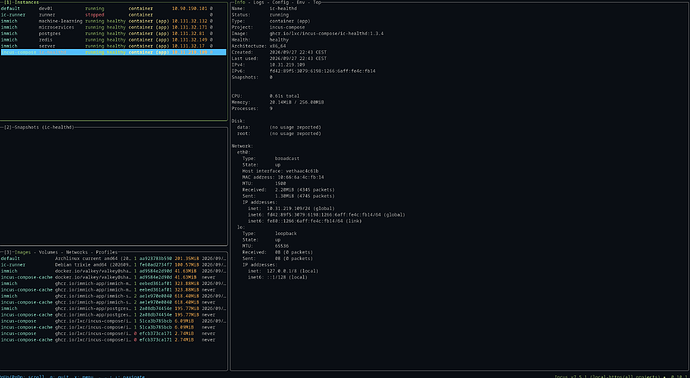Select the Info tab
Viewport: 690px width, 378px height.
click(239, 2)
